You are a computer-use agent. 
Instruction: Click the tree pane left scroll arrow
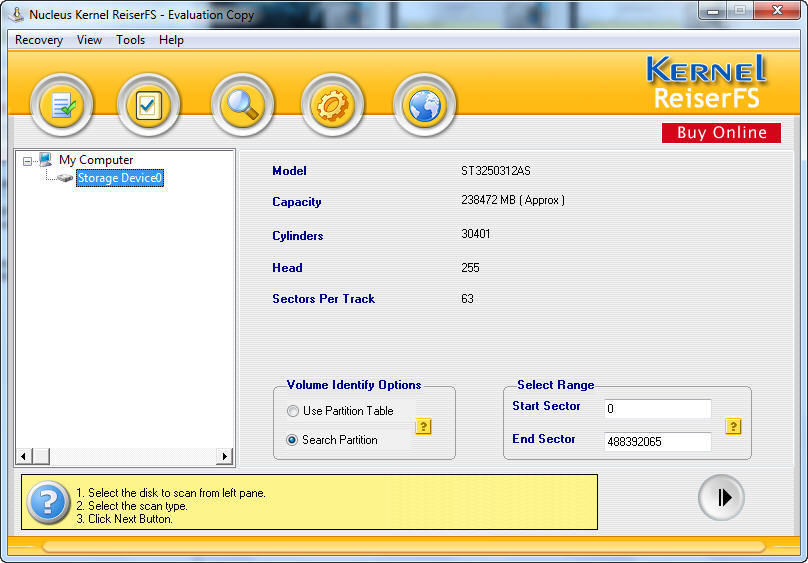click(x=23, y=456)
